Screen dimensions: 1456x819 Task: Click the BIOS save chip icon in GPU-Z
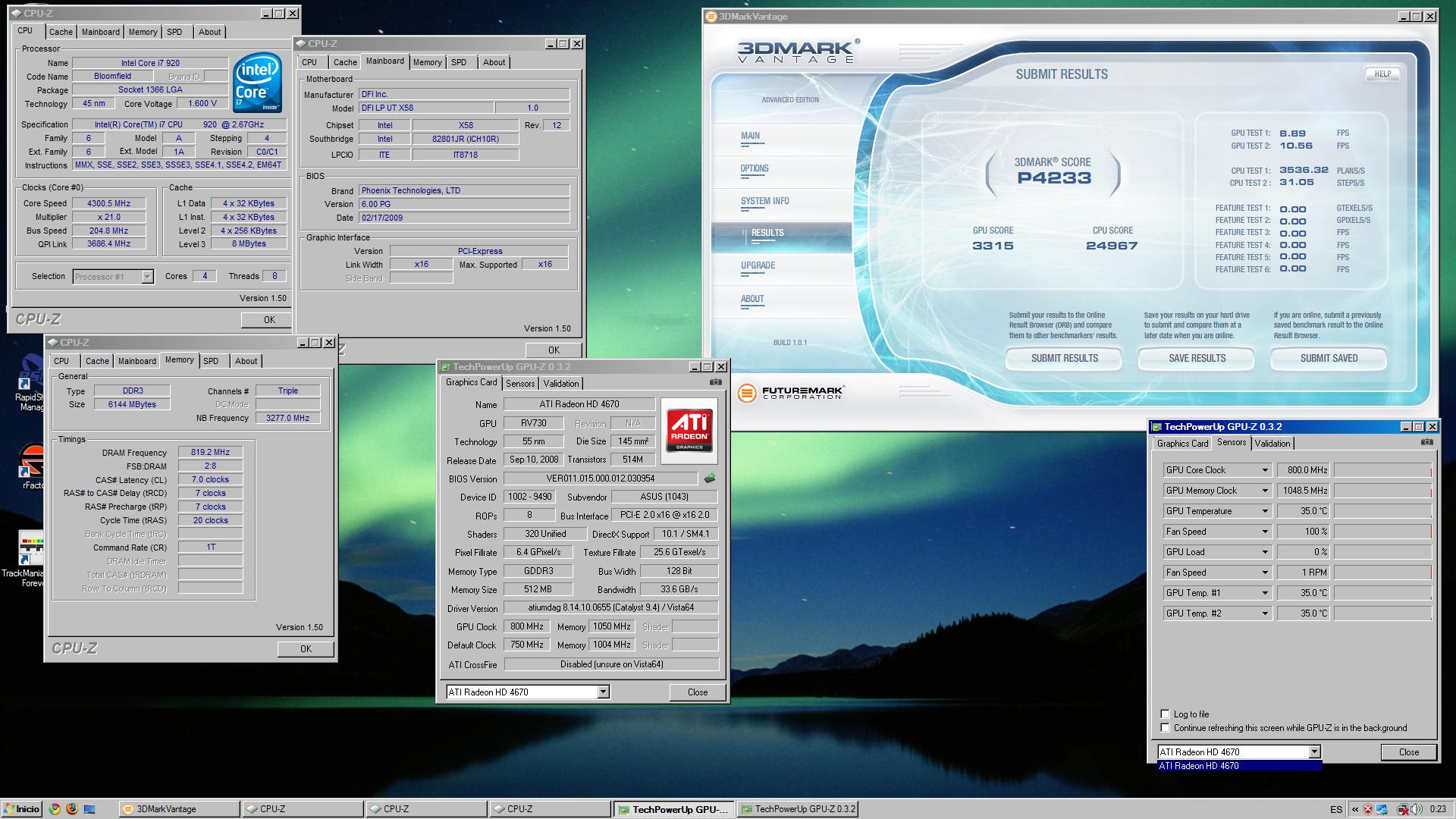point(710,479)
